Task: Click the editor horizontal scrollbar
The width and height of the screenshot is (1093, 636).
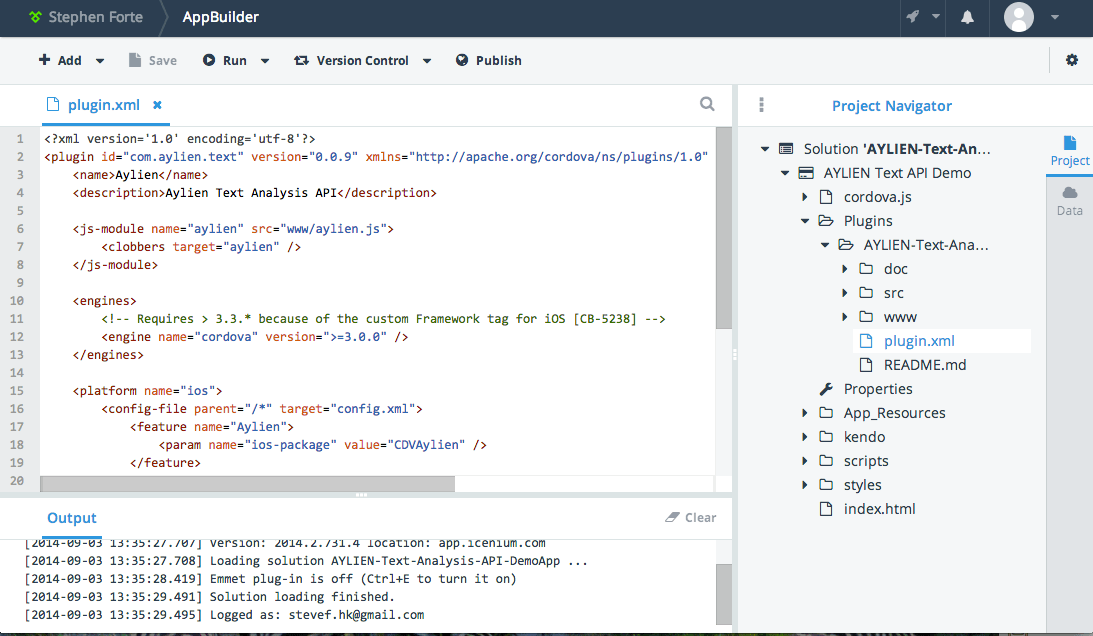Action: [x=247, y=484]
